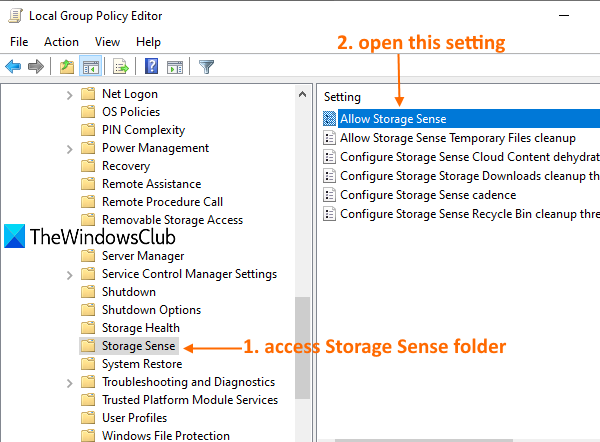
Task: Click the Forward arrow toolbar button
Action: [x=36, y=67]
